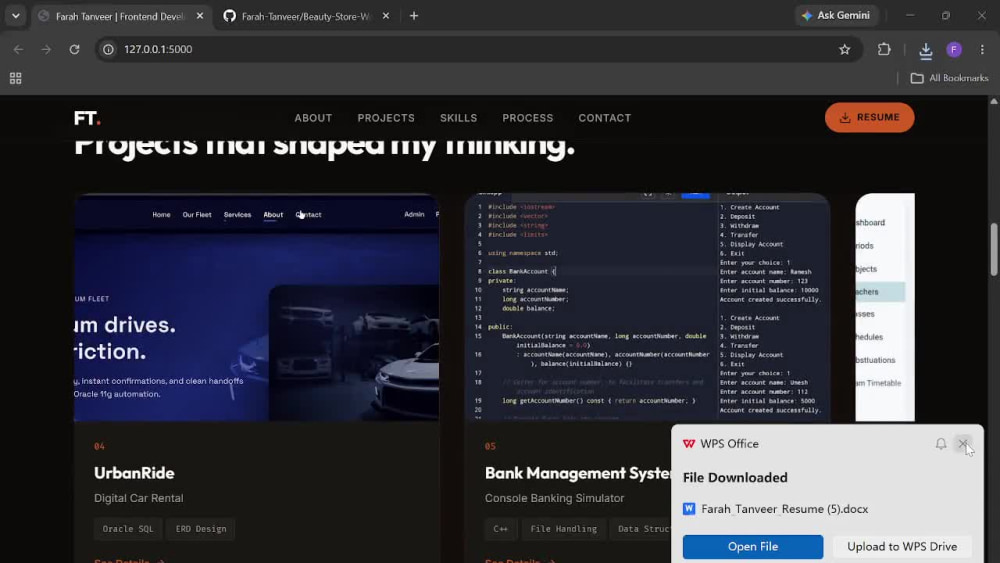The width and height of the screenshot is (1000, 563).
Task: View site information icon in address bar
Action: click(108, 49)
